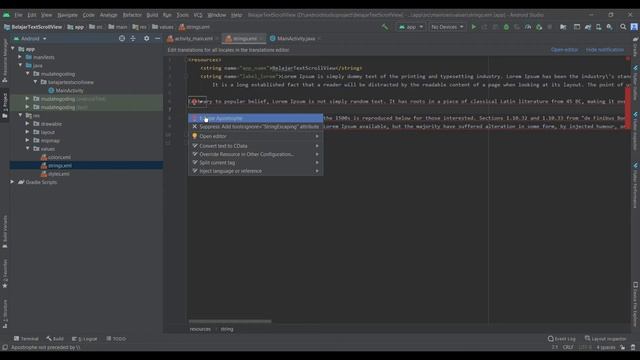This screenshot has width=640, height=360.
Task: Open the TODO tool window
Action: click(x=116, y=339)
